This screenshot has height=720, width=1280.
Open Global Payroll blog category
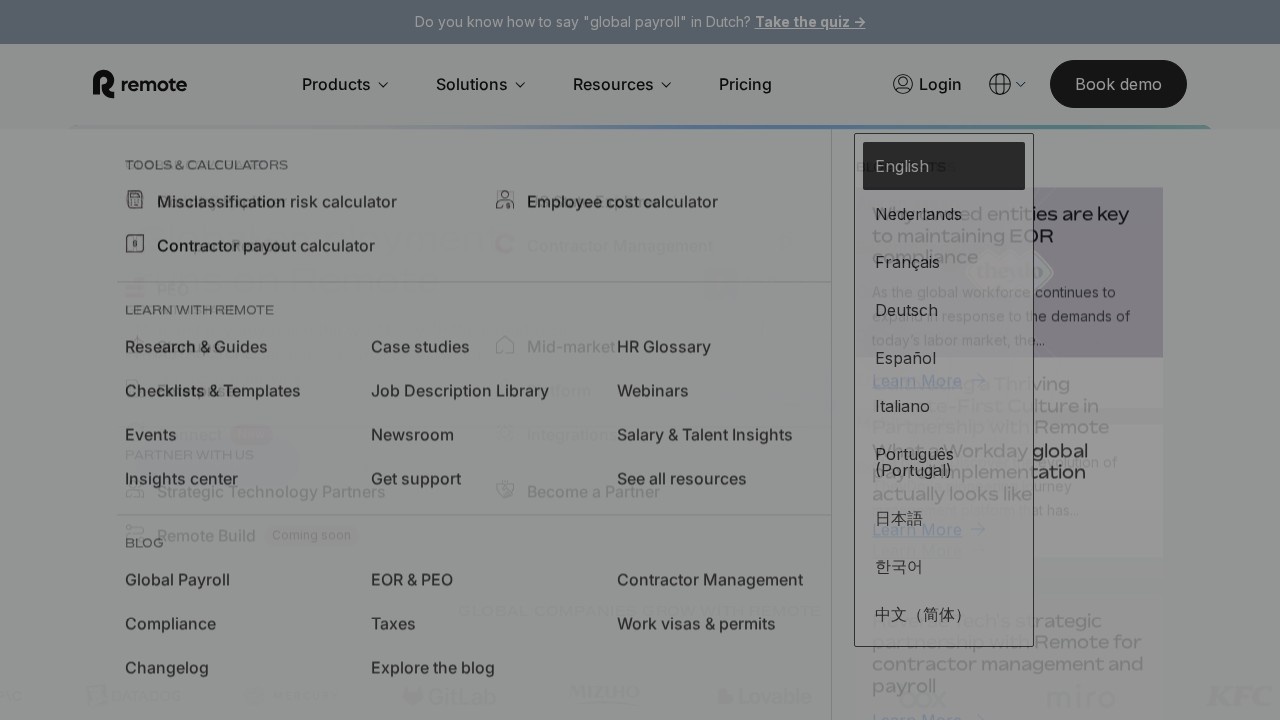[x=177, y=579]
